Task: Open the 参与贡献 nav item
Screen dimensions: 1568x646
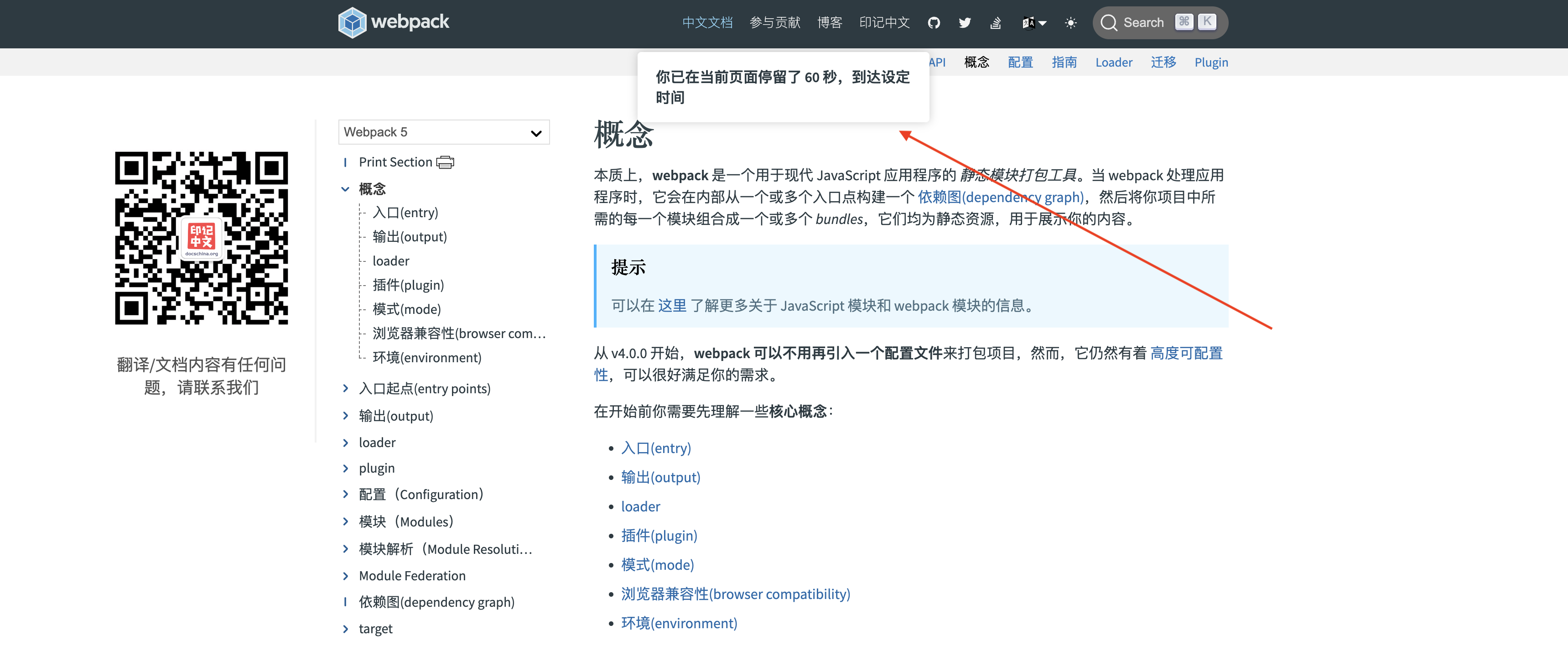Action: click(x=775, y=22)
